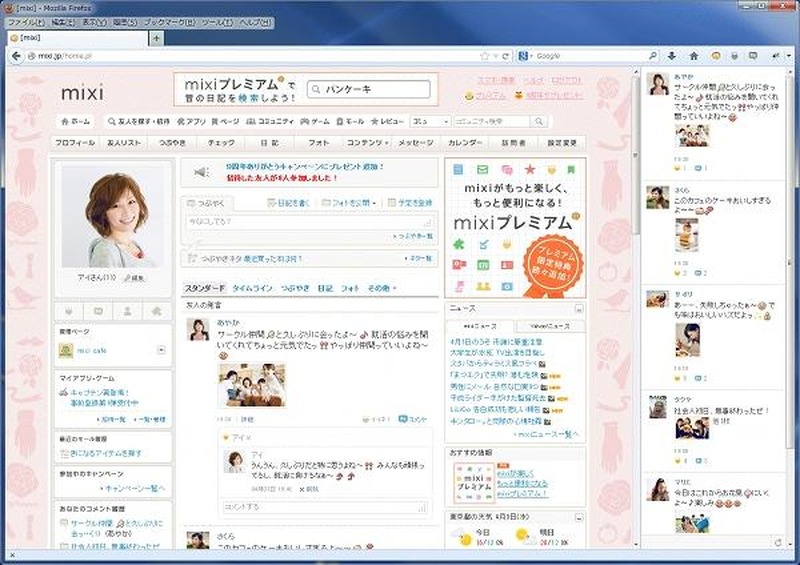
Task: Click the profile photo of アイ
Action: 112,215
